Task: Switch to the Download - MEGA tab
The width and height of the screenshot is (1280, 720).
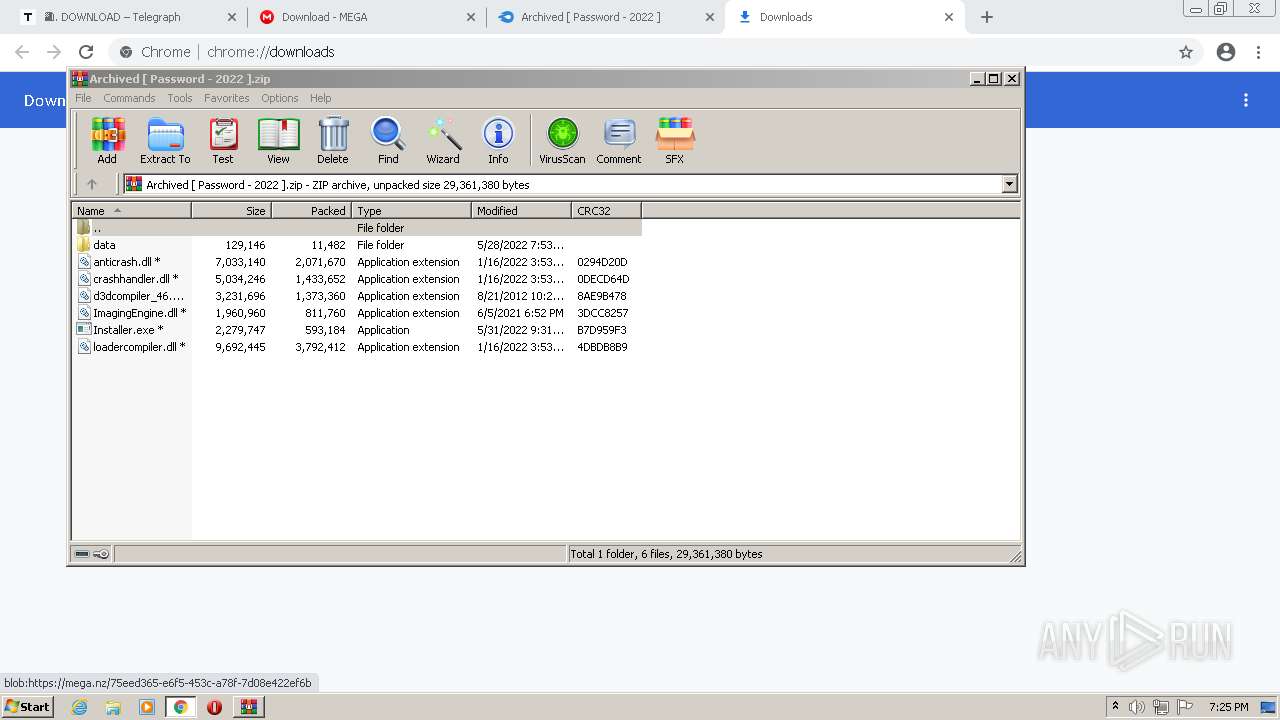Action: tap(366, 17)
